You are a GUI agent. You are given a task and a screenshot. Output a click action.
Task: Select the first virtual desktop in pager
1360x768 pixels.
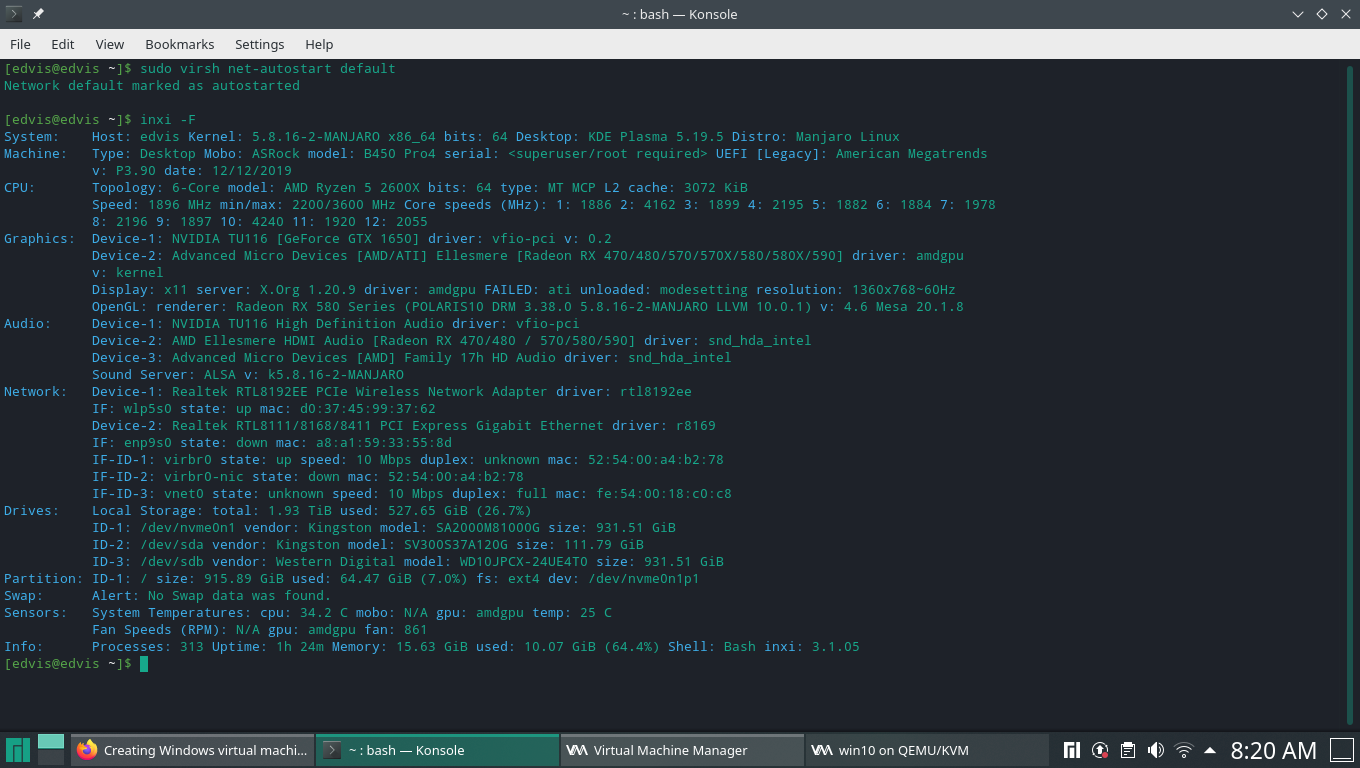point(51,741)
